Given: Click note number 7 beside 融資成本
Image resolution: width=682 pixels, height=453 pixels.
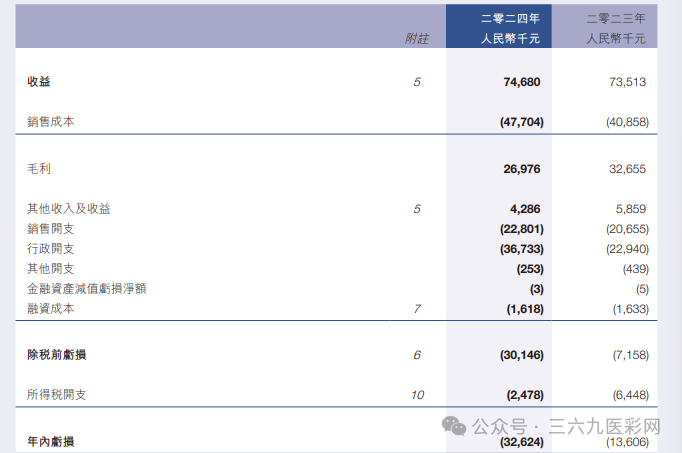Looking at the screenshot, I should point(417,309).
